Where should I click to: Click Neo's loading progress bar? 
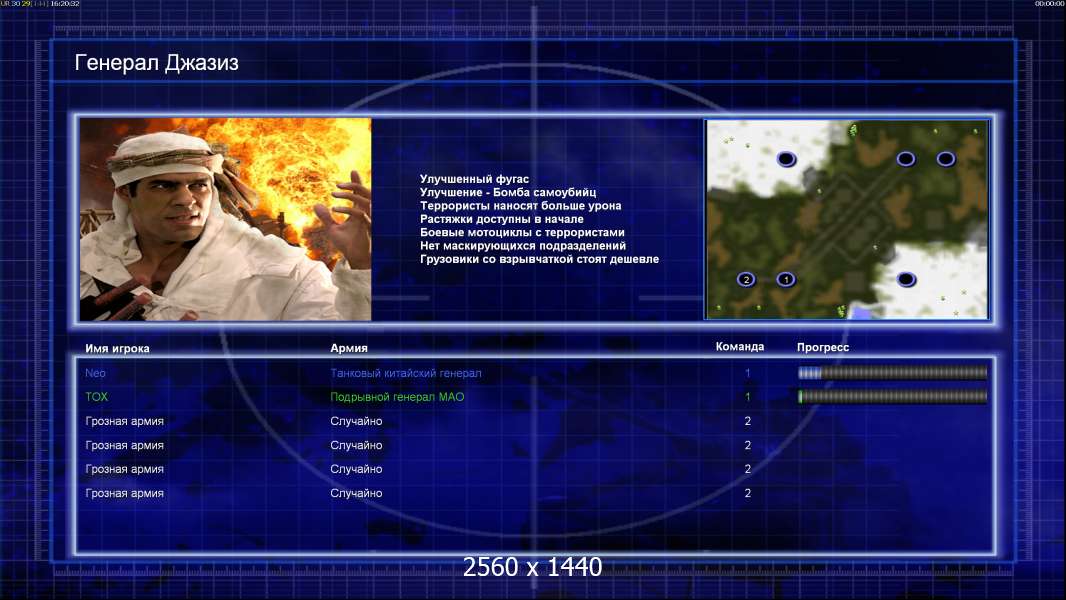pos(893,372)
